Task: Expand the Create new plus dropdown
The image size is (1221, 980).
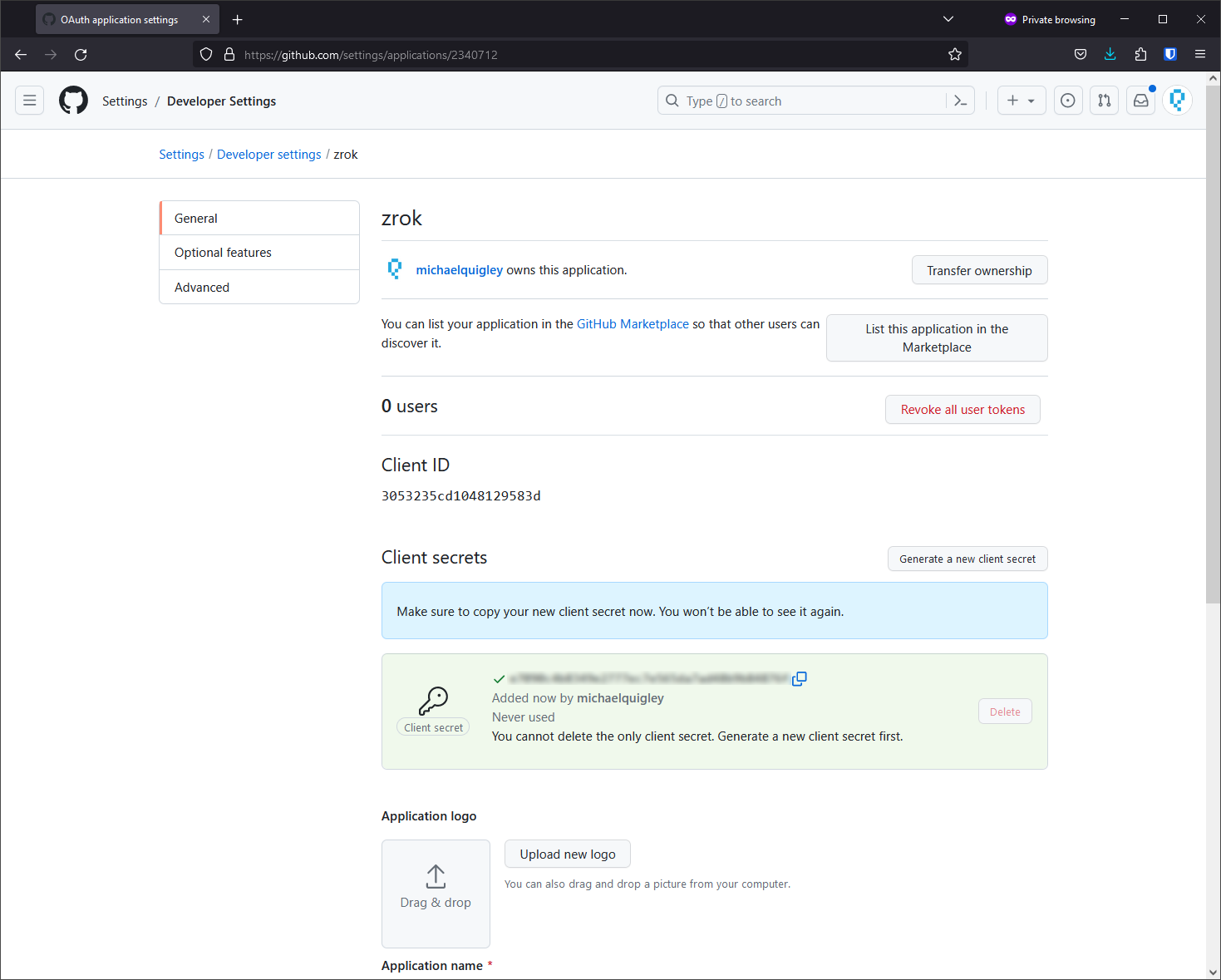Action: coord(1021,101)
